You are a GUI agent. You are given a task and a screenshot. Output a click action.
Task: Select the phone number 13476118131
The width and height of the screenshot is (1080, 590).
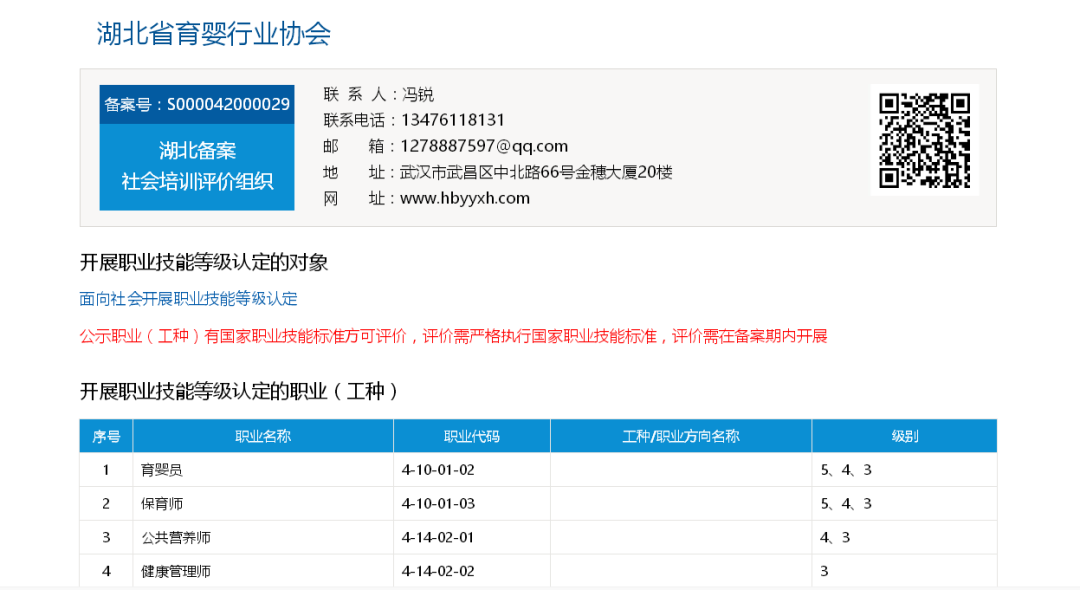[x=453, y=120]
